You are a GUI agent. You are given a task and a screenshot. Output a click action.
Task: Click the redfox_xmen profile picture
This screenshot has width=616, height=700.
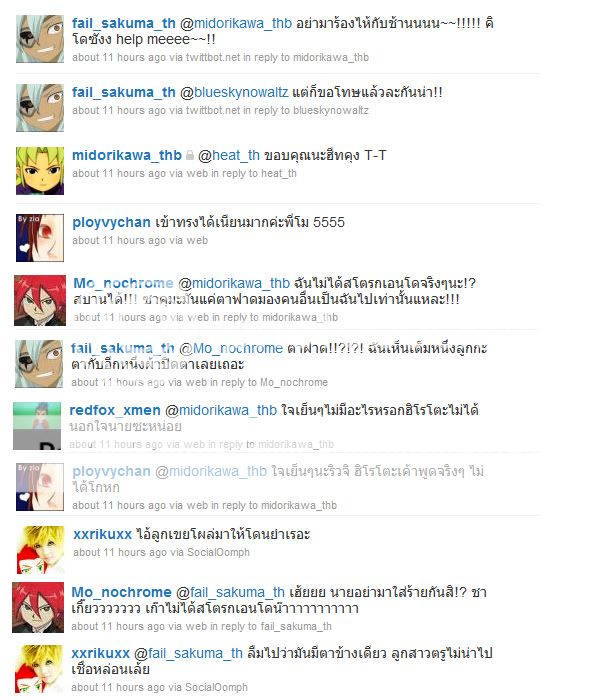click(37, 426)
